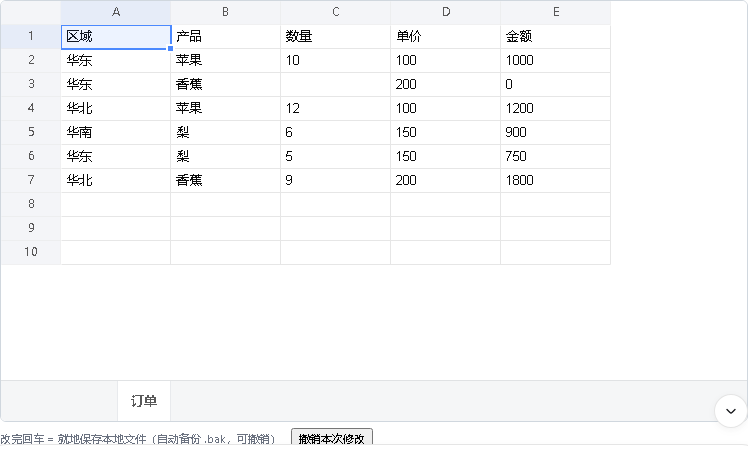Select 香蕉 cell in row 3
The image size is (748, 450).
[x=226, y=84]
